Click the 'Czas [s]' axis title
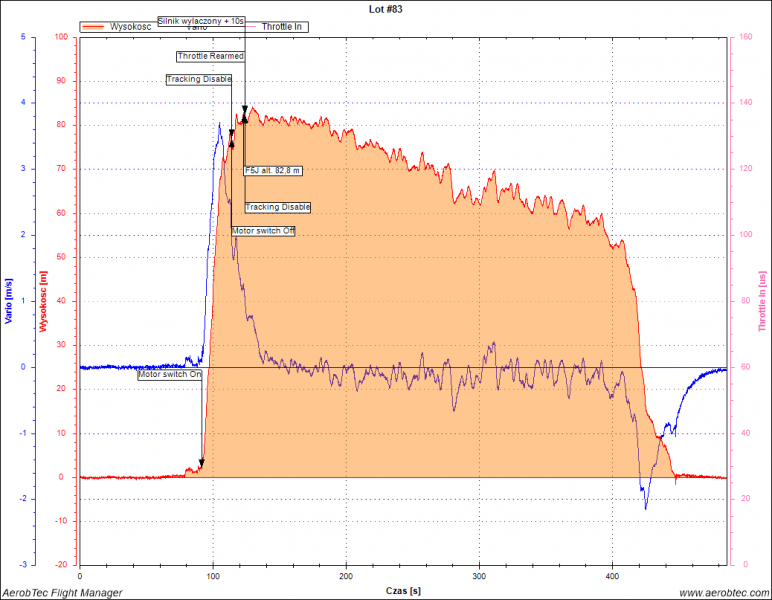Image resolution: width=772 pixels, height=600 pixels. click(x=403, y=591)
